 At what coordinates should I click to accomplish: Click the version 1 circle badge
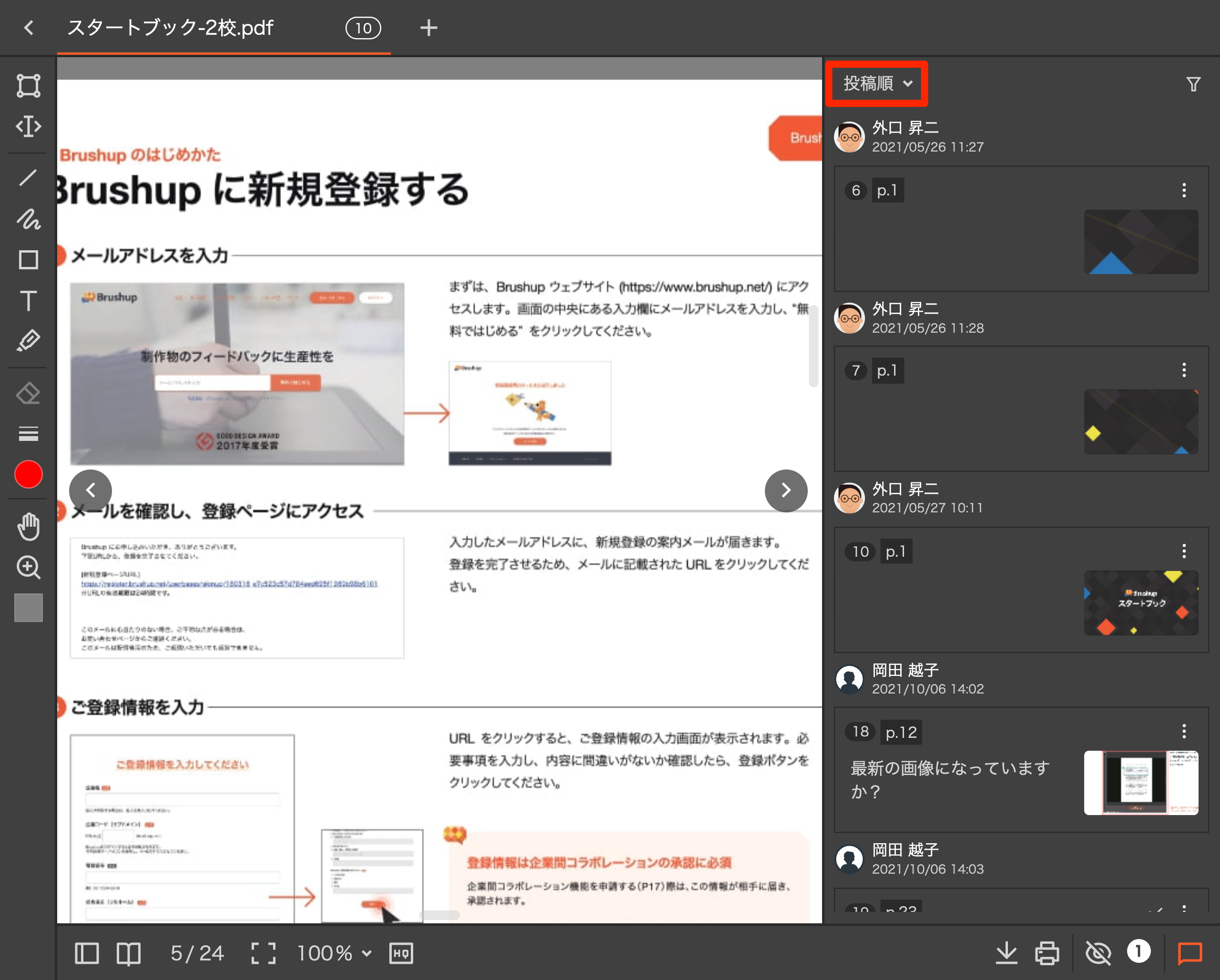pyautogui.click(x=1139, y=951)
